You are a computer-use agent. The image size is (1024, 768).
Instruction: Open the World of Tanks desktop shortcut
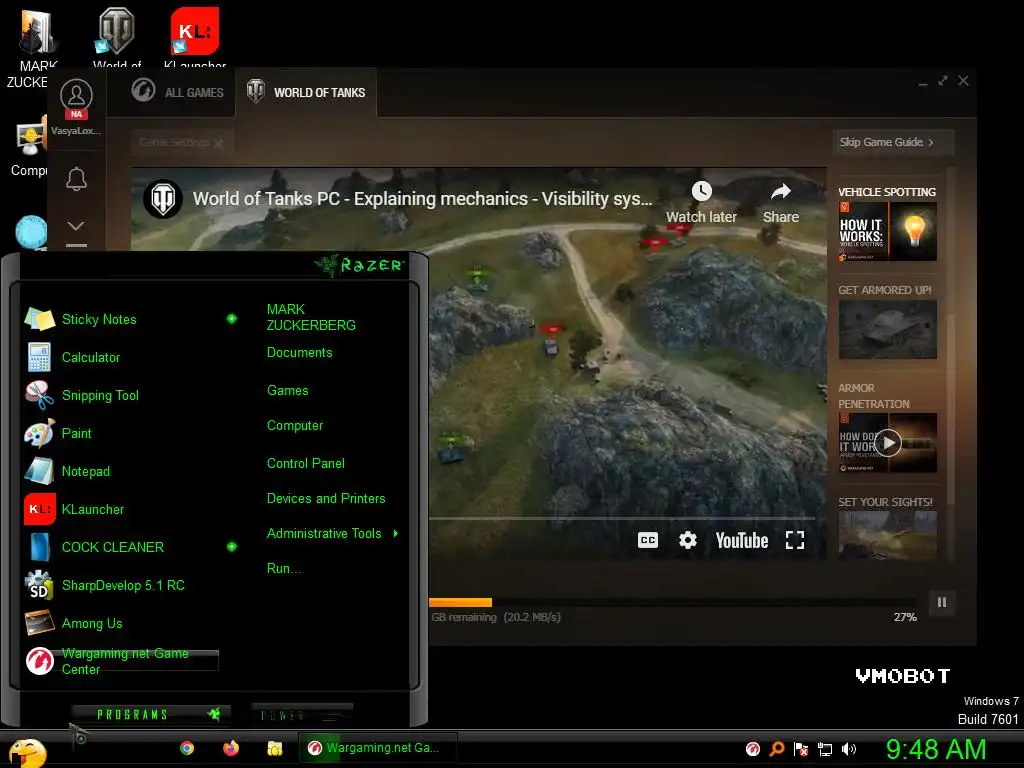(116, 37)
